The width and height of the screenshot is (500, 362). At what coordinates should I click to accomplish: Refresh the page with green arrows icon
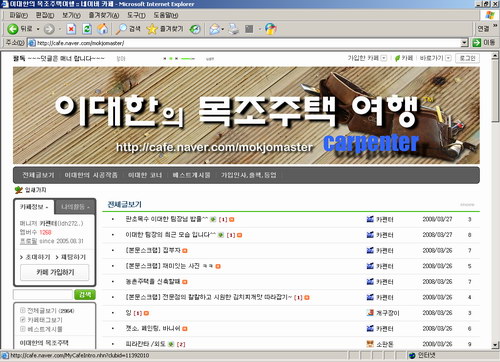tap(87, 29)
